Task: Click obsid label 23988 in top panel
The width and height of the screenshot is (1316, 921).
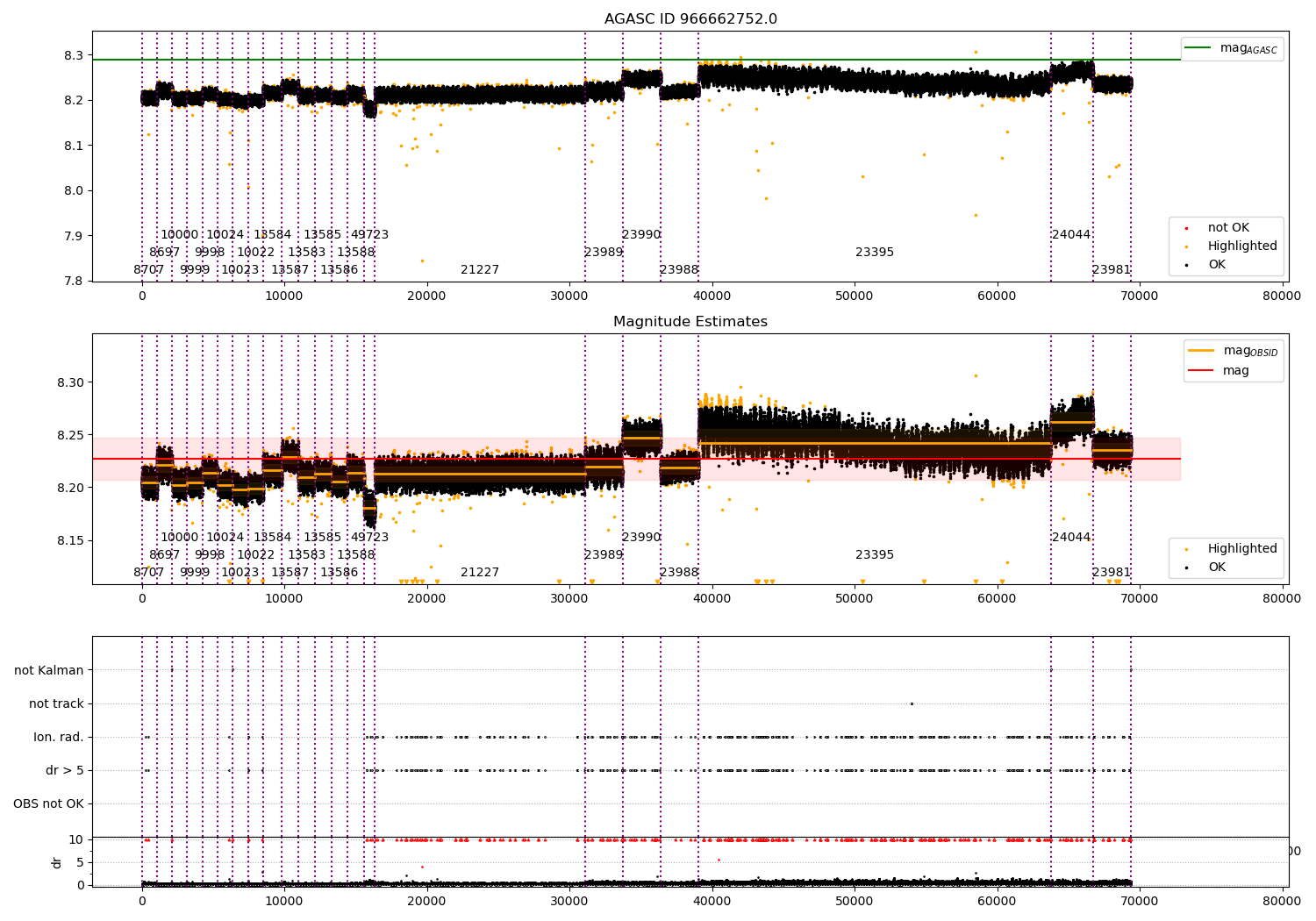Action: click(679, 270)
